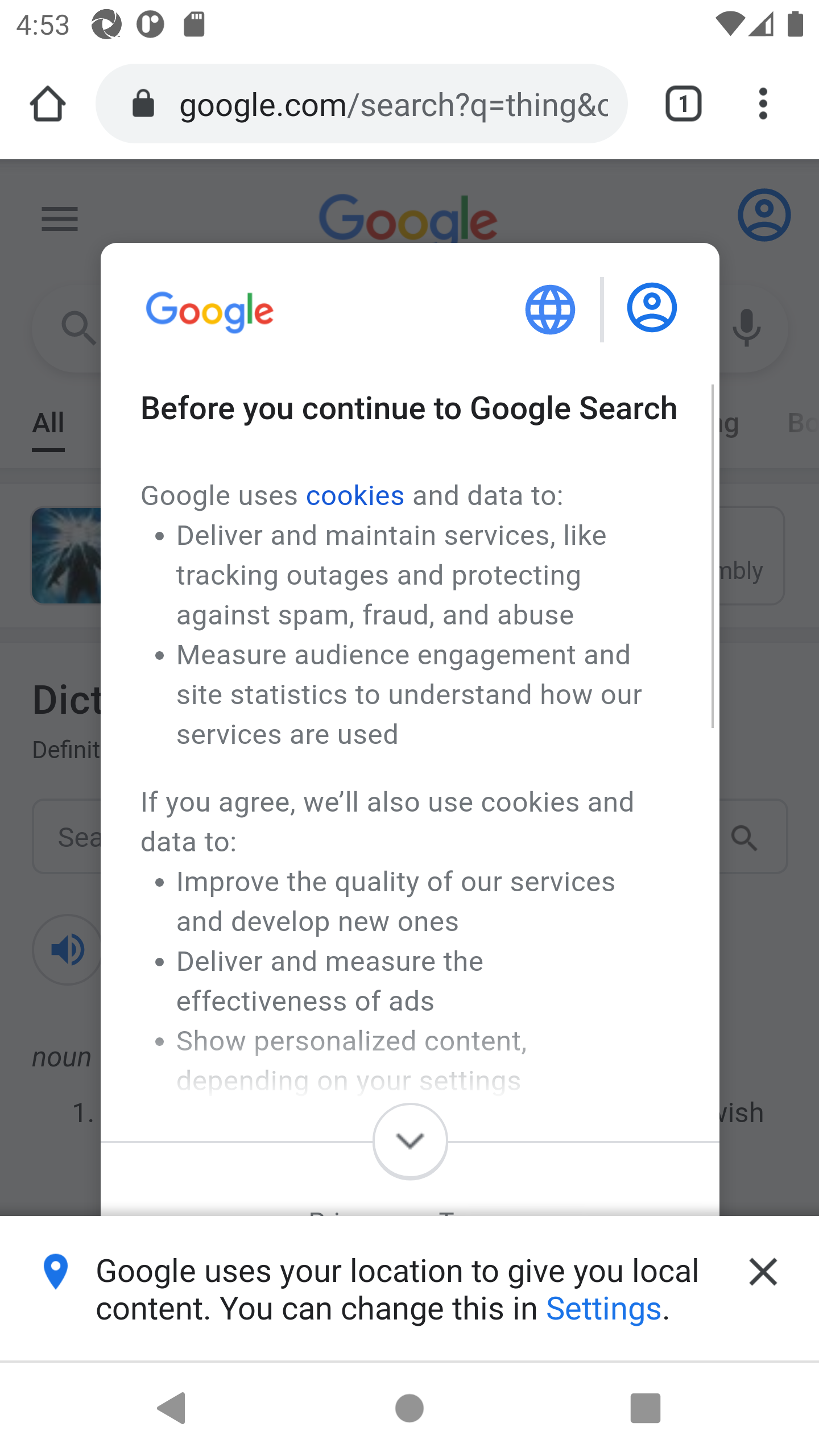Expand the consent dialog with down chevron
The width and height of the screenshot is (819, 1456).
click(410, 1141)
